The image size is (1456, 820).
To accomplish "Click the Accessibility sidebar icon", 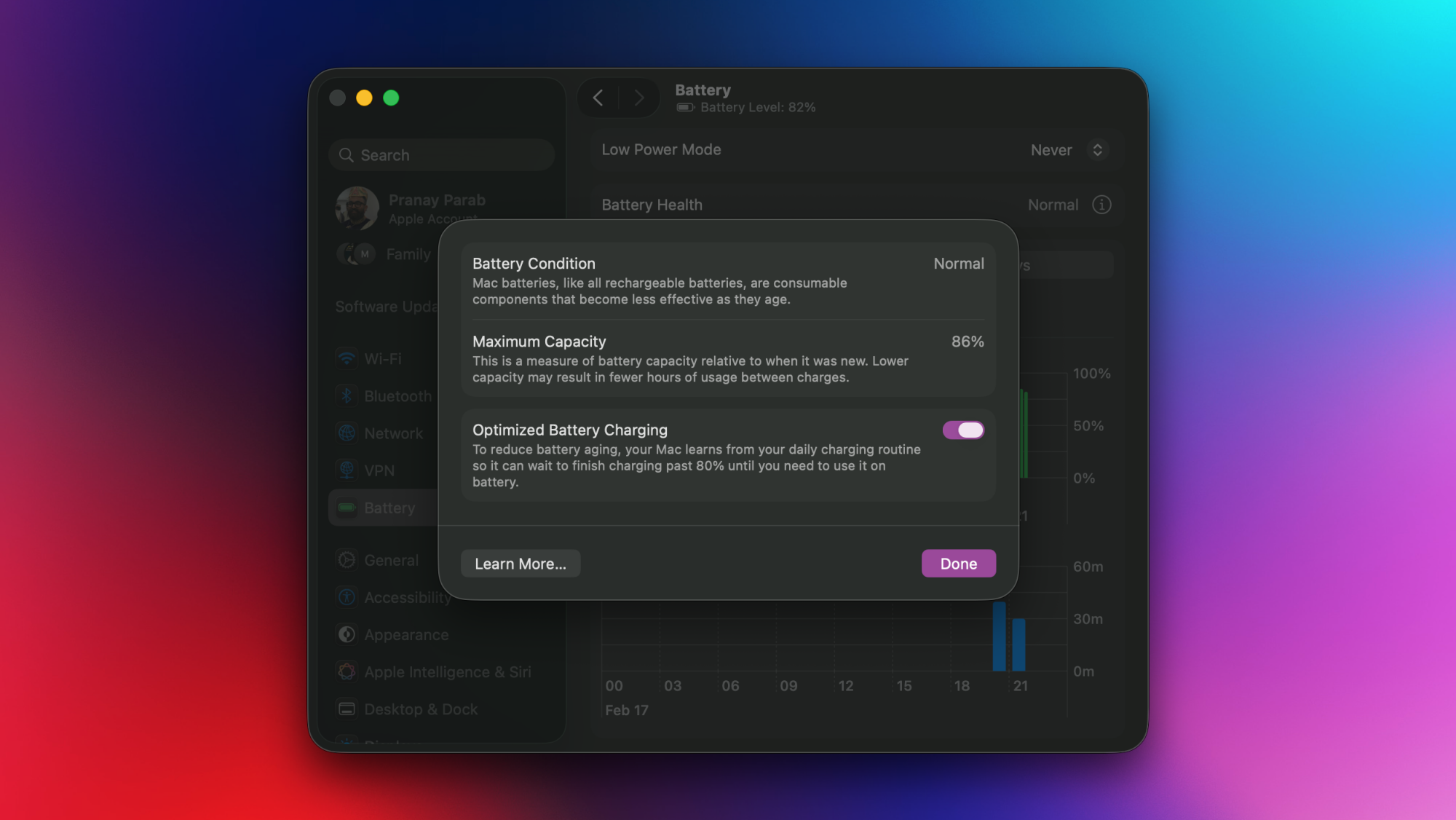I will click(x=347, y=597).
